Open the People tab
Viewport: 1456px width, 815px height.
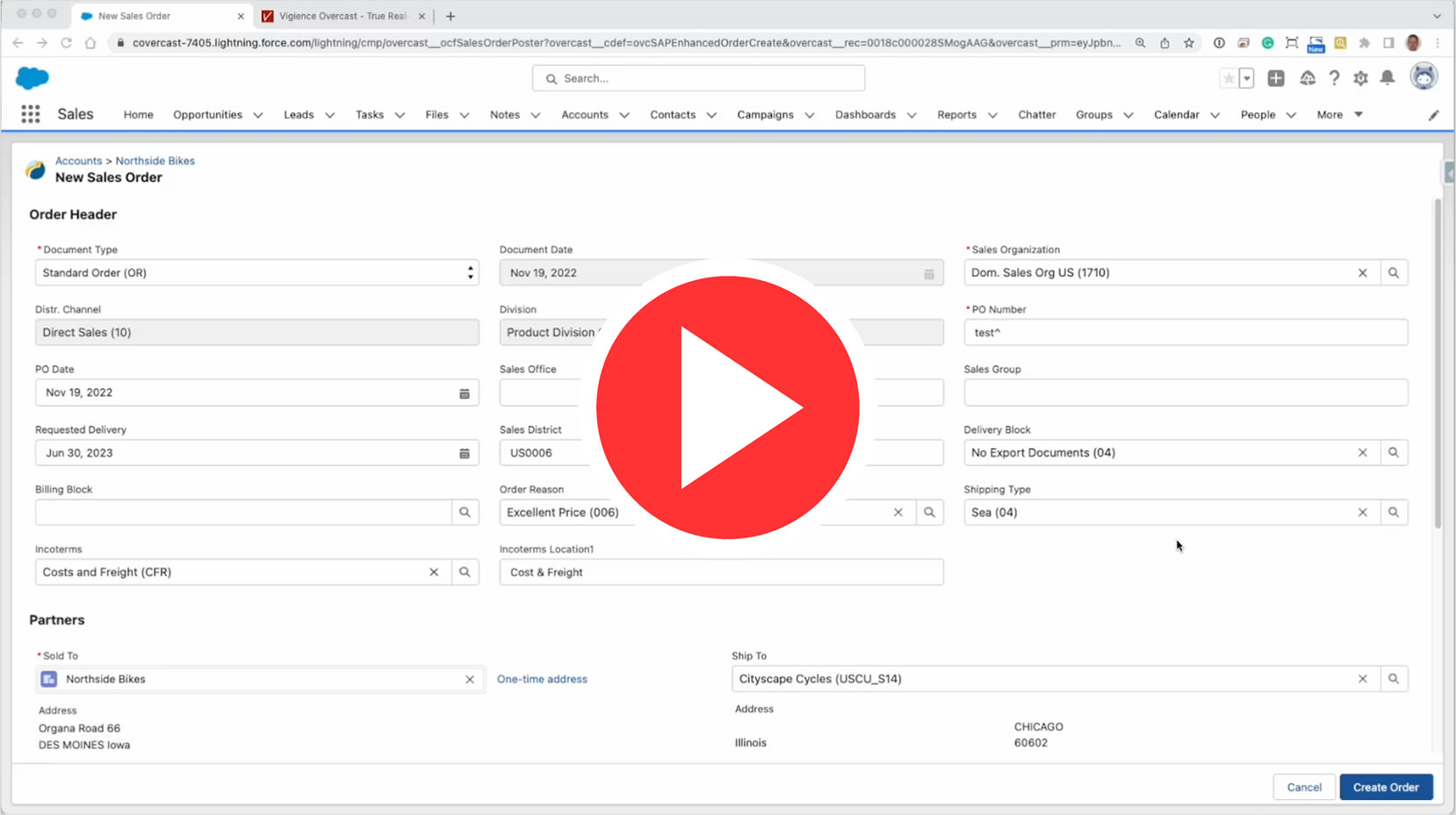(x=1258, y=115)
